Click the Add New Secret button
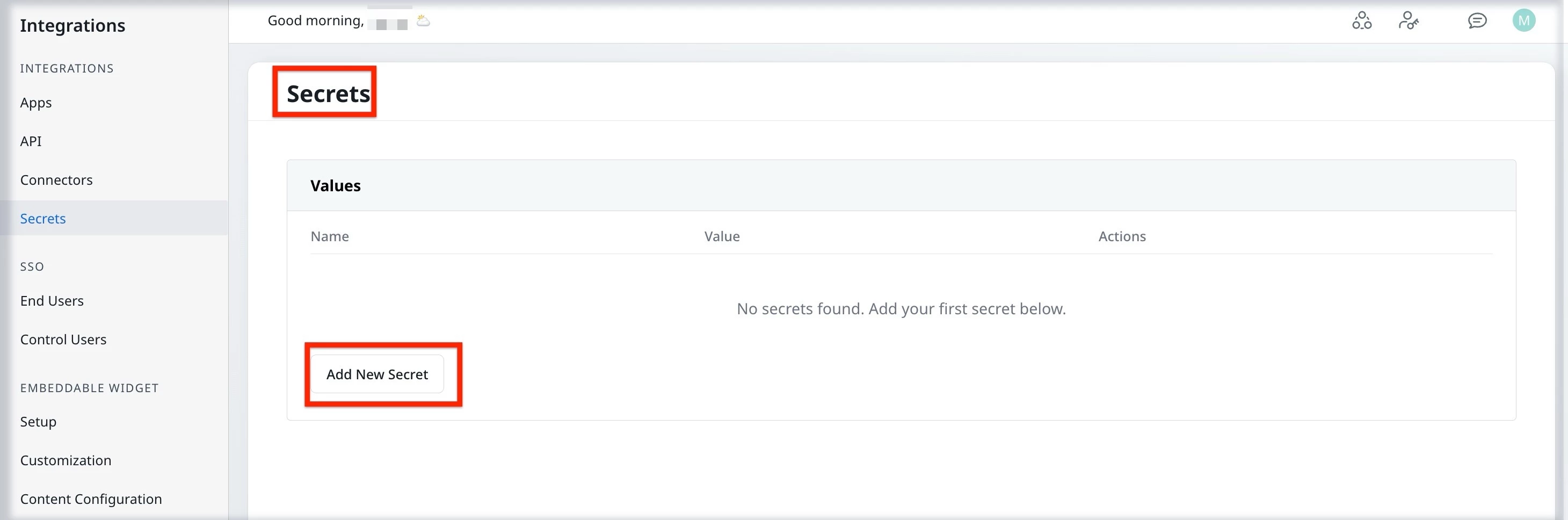Image resolution: width=1568 pixels, height=520 pixels. [x=376, y=374]
